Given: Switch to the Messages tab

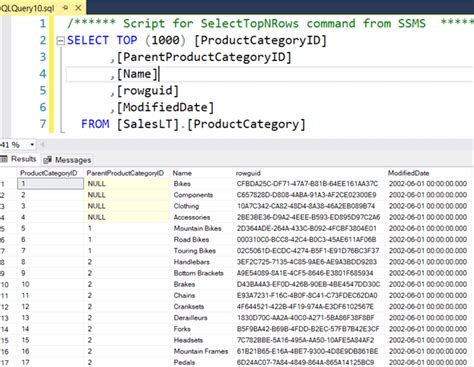Looking at the screenshot, I should [67, 160].
